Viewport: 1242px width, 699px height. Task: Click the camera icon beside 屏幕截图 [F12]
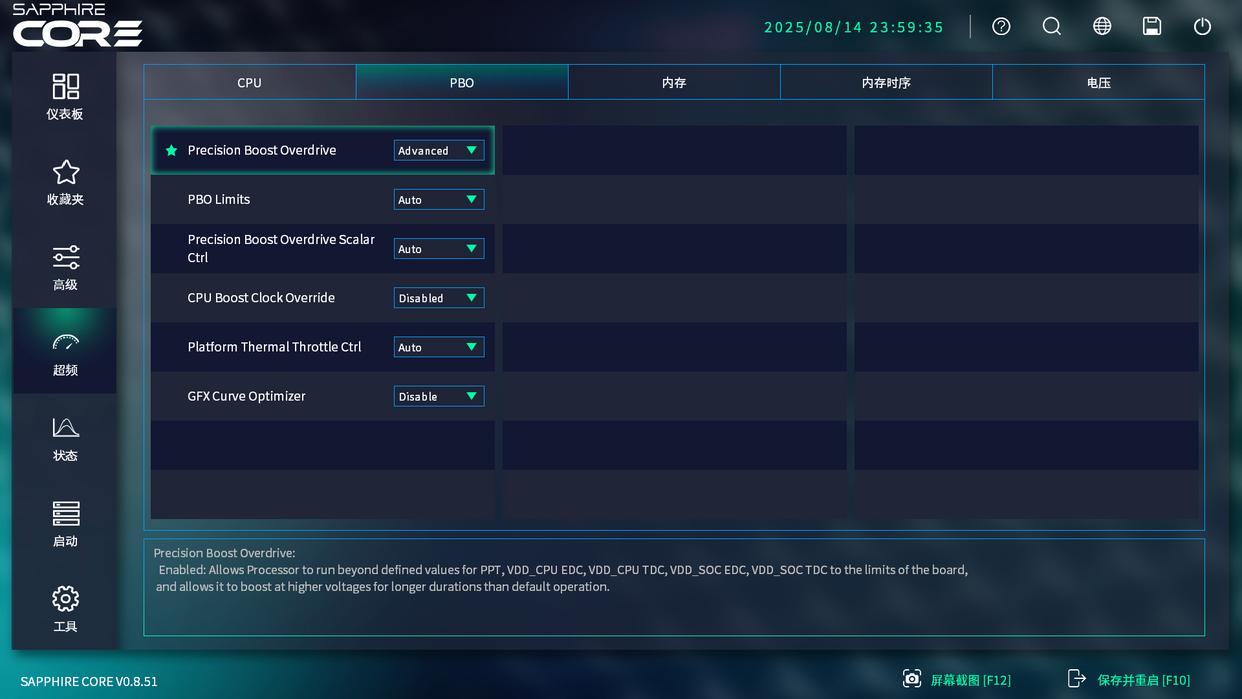coord(912,679)
